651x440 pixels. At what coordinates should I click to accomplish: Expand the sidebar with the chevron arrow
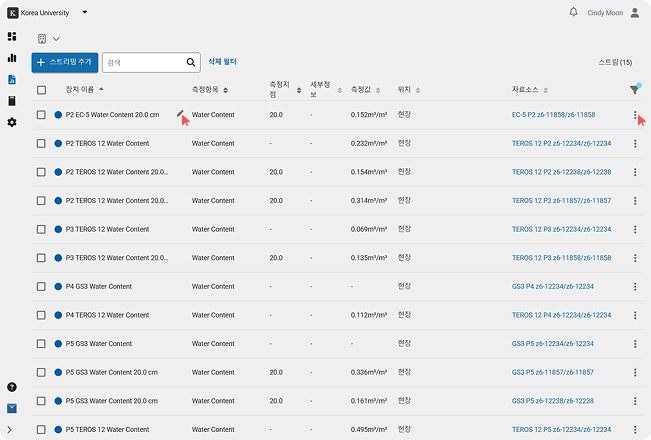[10, 430]
